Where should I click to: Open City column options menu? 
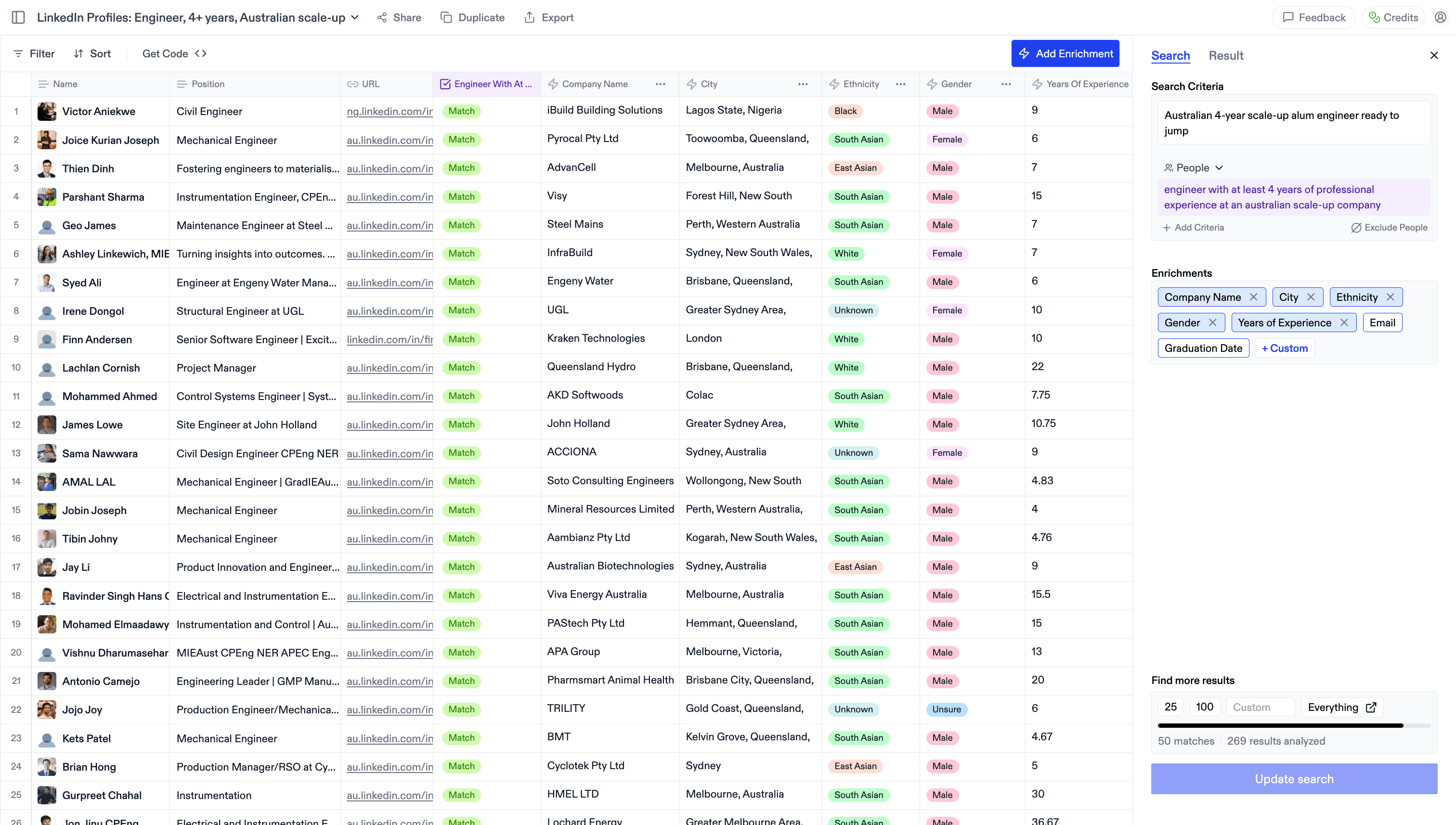pyautogui.click(x=803, y=84)
